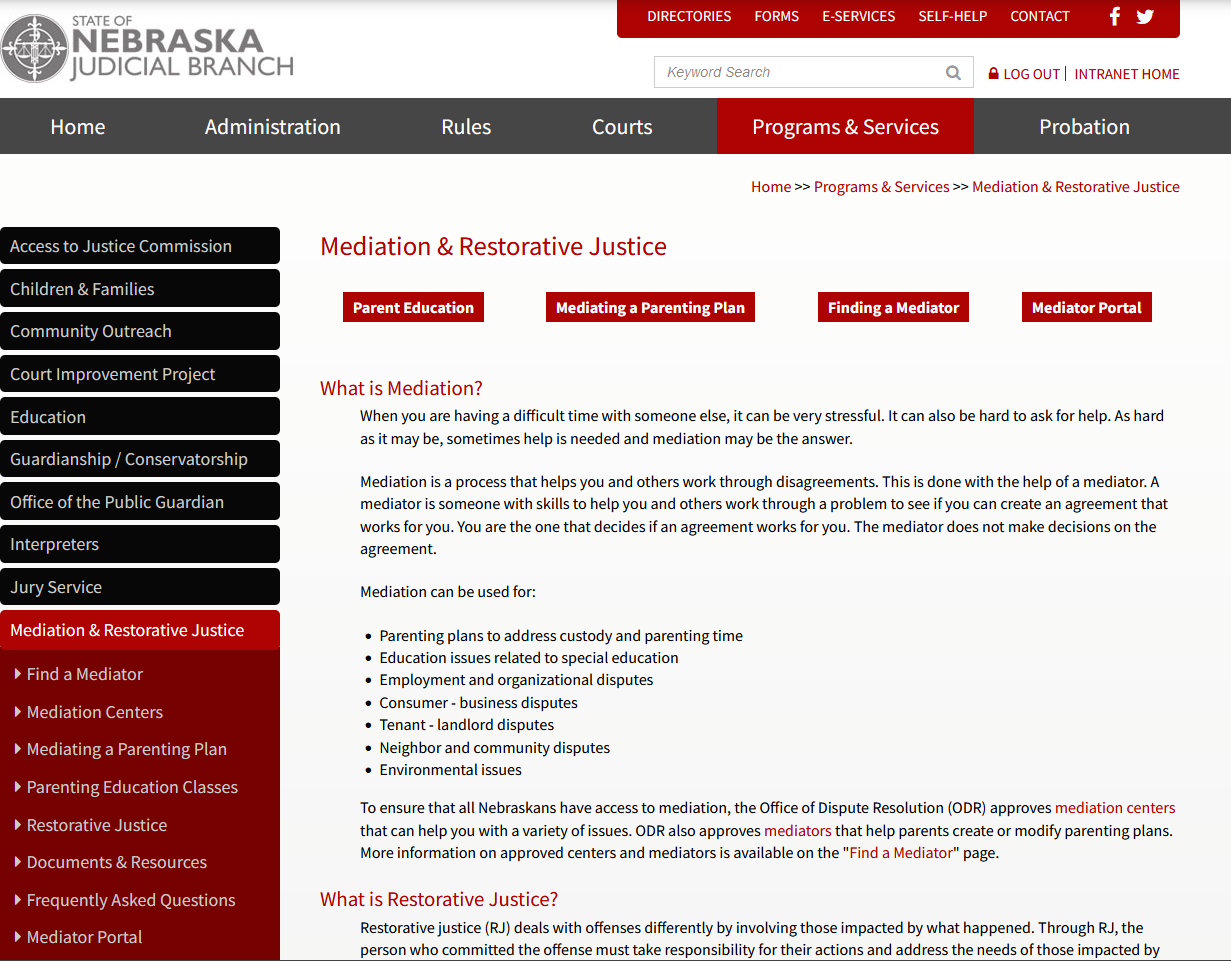Screen dimensions: 1231x961
Task: Select the Programs & Services tab
Action: (845, 127)
